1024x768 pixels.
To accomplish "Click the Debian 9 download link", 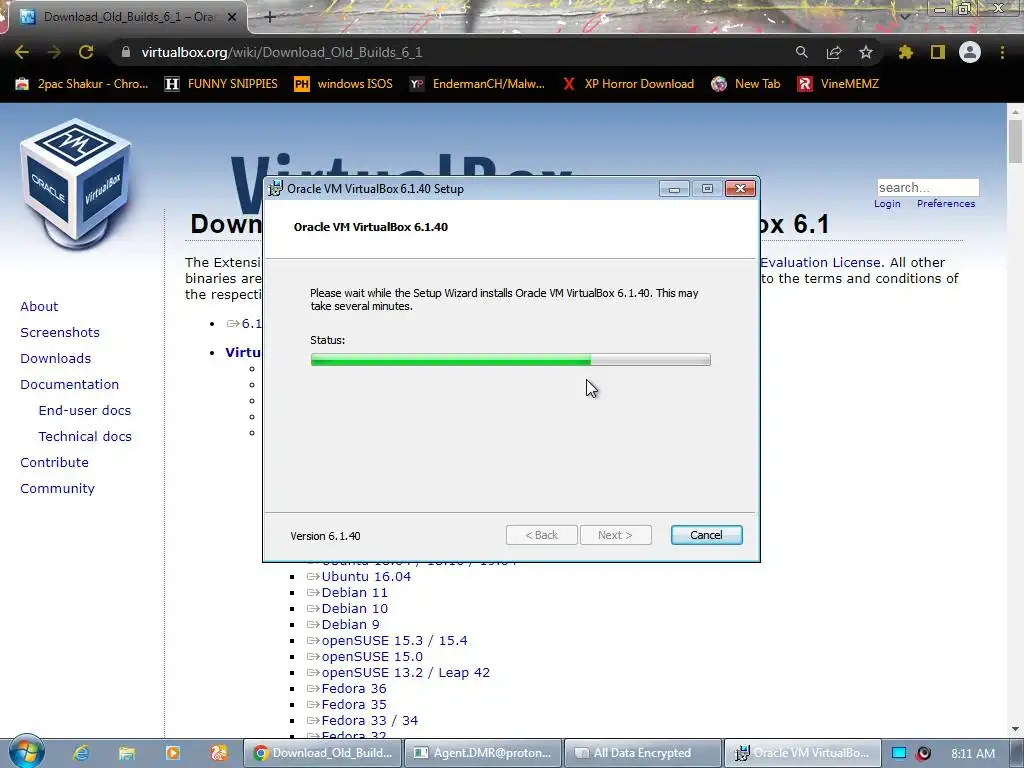I will [350, 624].
